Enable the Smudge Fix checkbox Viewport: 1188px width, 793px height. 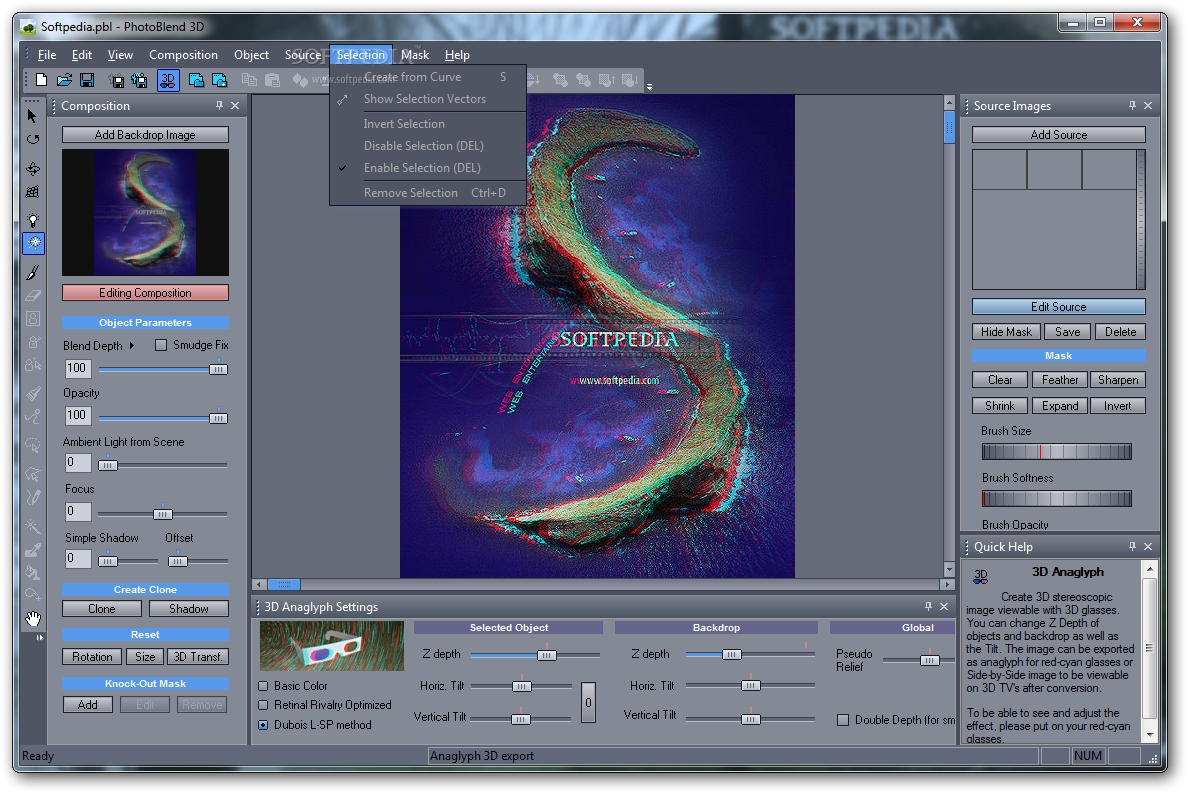point(161,345)
